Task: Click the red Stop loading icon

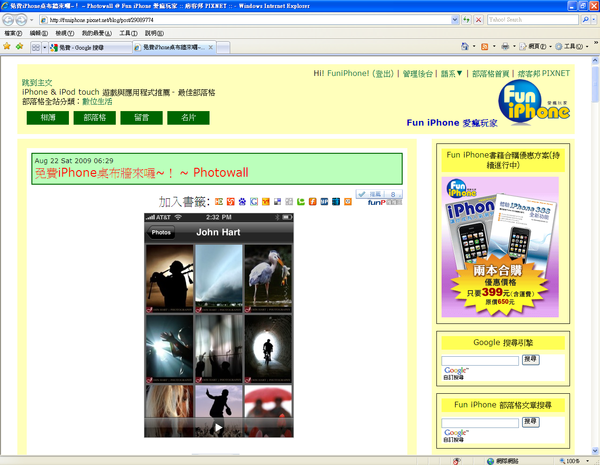Action: tap(478, 20)
